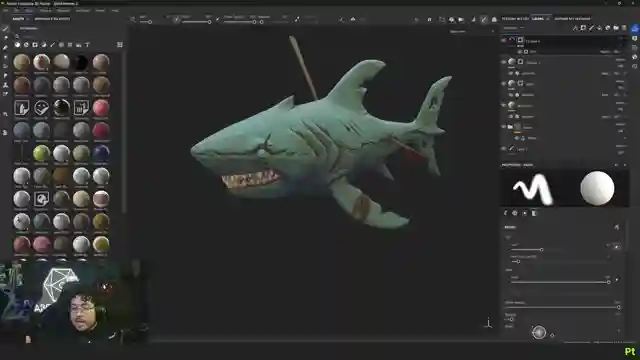This screenshot has height=360, width=640.
Task: Filter assets by smart materials icon
Action: click(x=26, y=44)
